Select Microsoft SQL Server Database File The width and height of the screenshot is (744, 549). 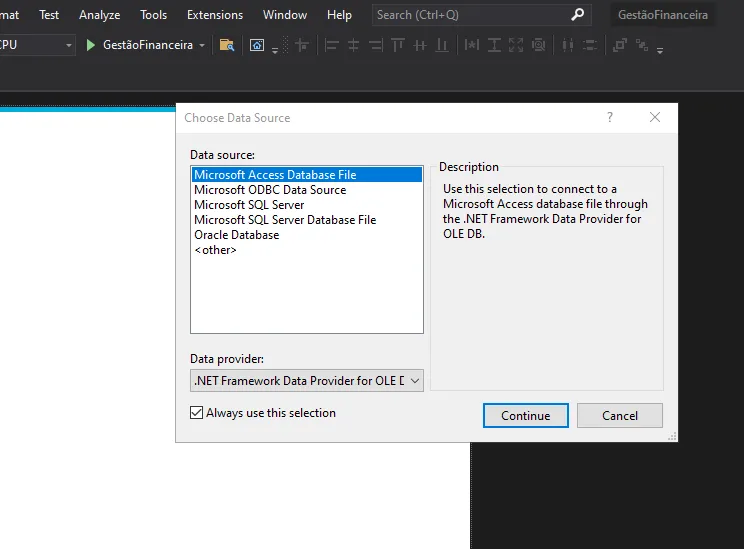[307, 220]
